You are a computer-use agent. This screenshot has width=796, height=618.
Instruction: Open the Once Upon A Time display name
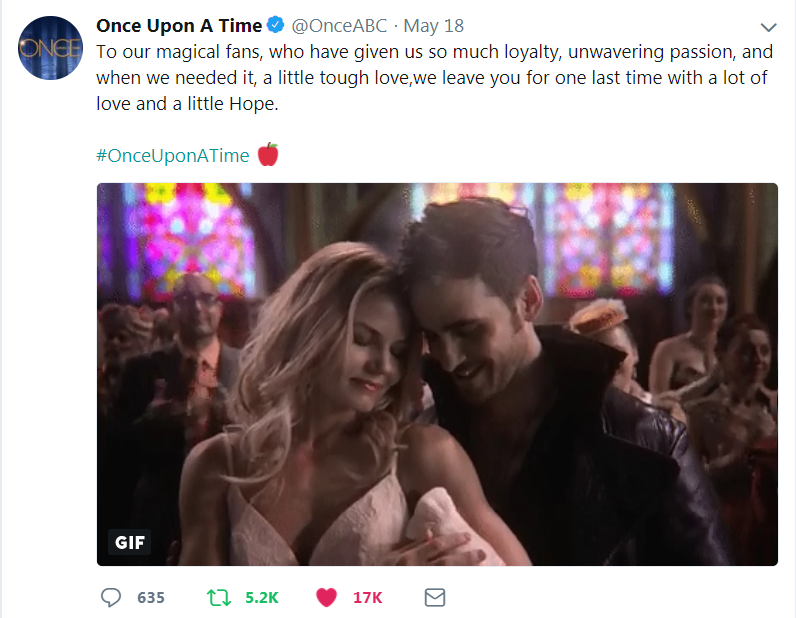pyautogui.click(x=178, y=26)
